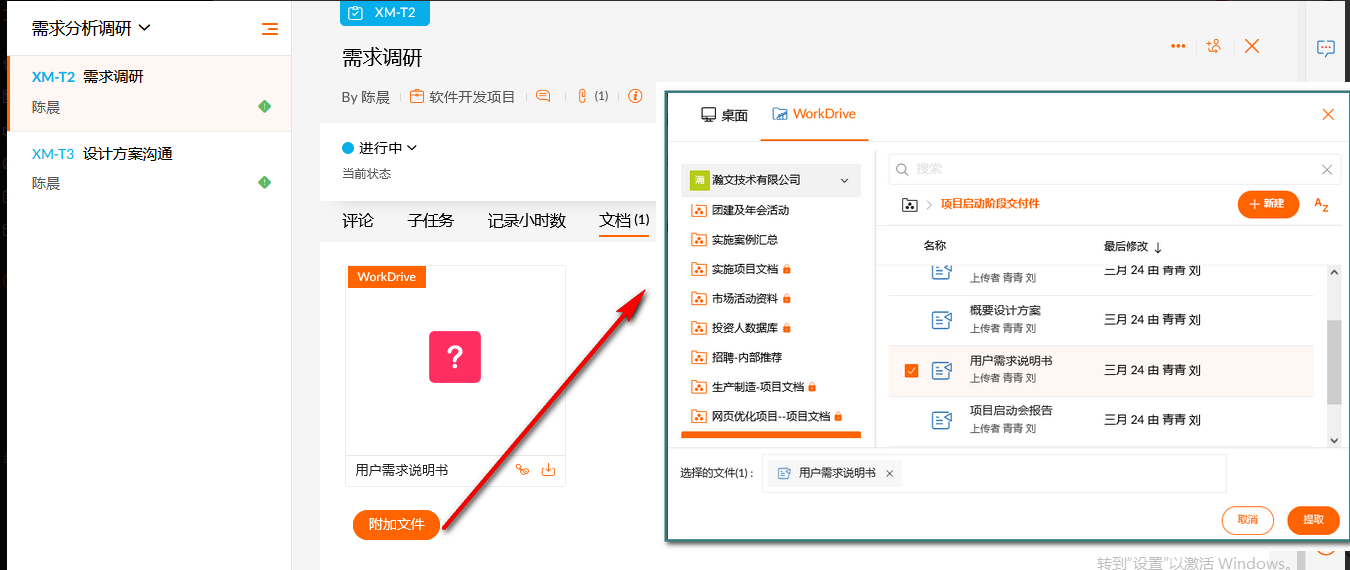
Task: Open the 网页优化项目--项目文档 folder
Action: (x=768, y=416)
